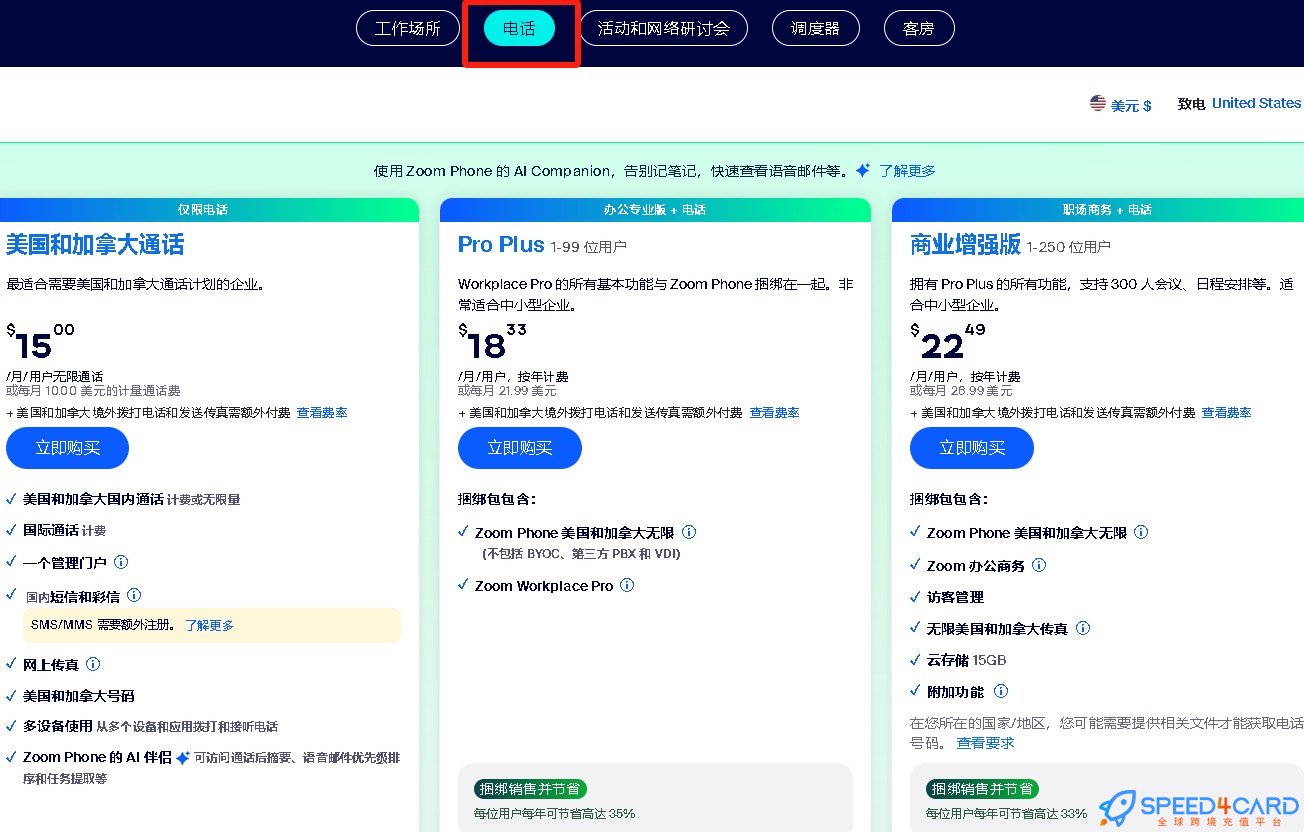Open the 调度器 tab
The height and width of the screenshot is (832, 1304).
pyautogui.click(x=815, y=28)
